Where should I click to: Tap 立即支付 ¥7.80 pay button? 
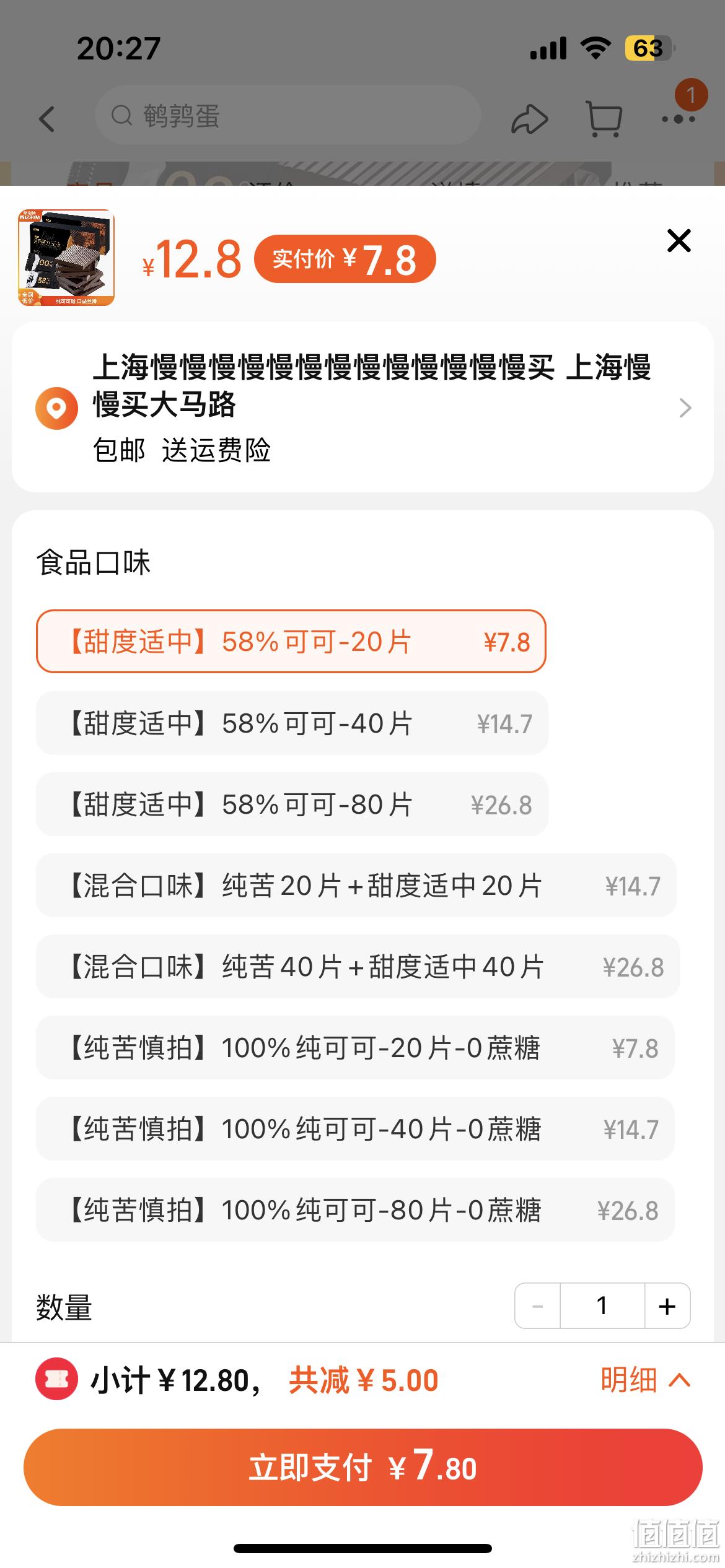pyautogui.click(x=362, y=1468)
